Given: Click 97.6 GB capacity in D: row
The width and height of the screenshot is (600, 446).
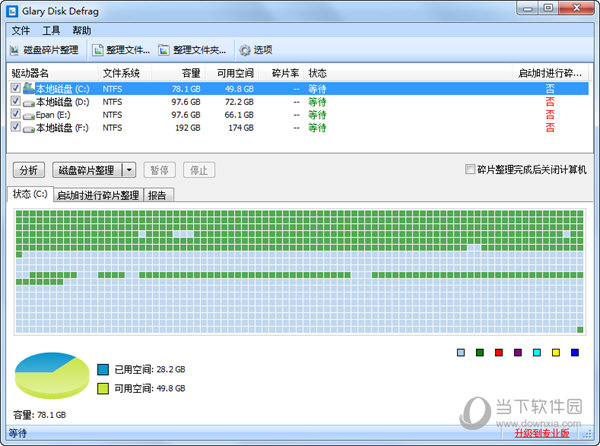Looking at the screenshot, I should pos(186,102).
